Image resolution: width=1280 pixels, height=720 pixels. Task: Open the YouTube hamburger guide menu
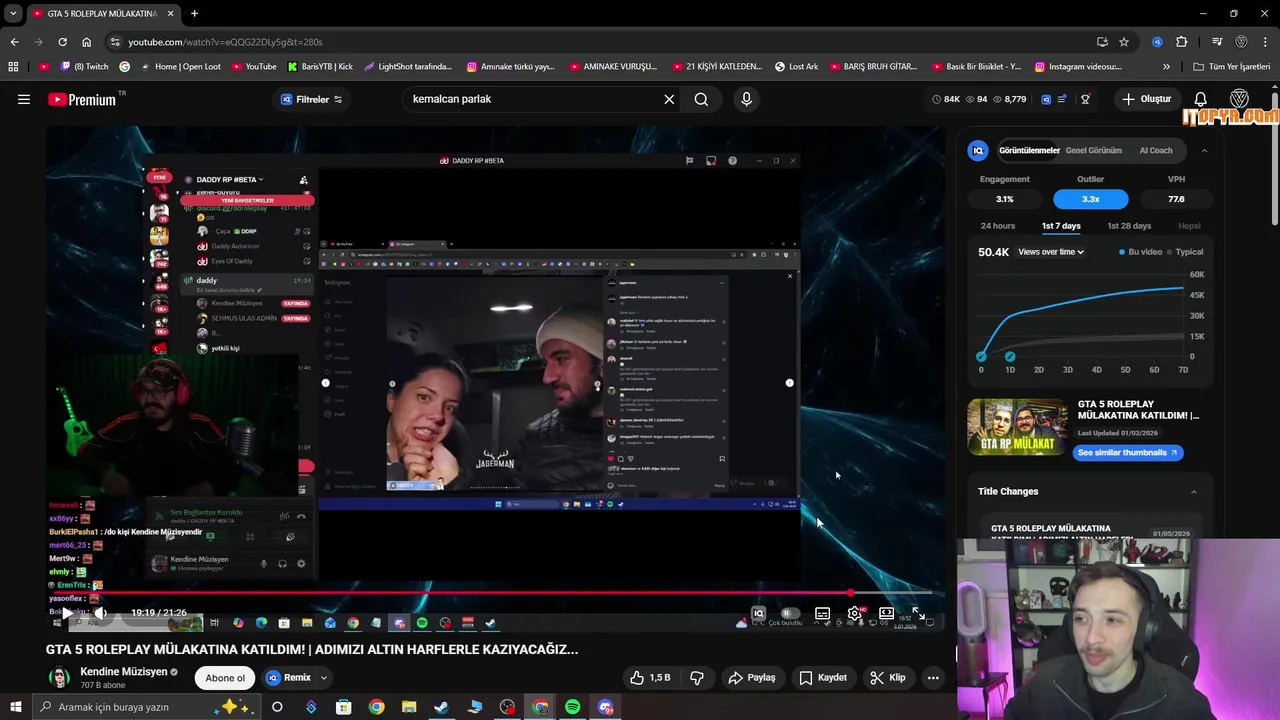(24, 99)
